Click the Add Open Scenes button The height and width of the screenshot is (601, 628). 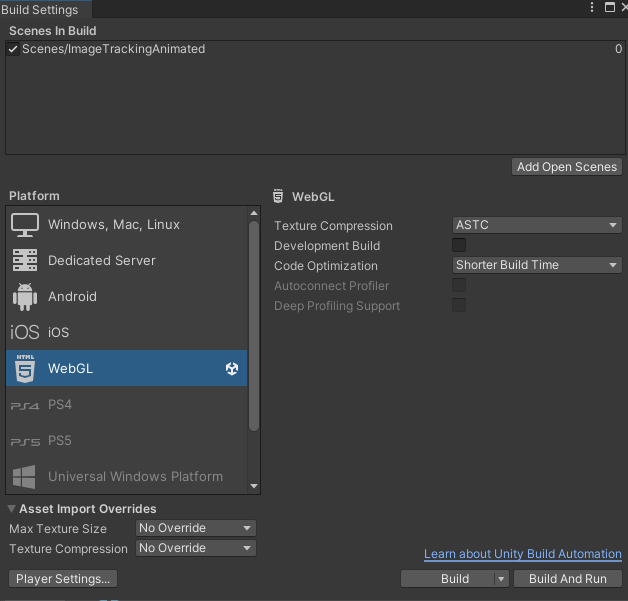(567, 167)
